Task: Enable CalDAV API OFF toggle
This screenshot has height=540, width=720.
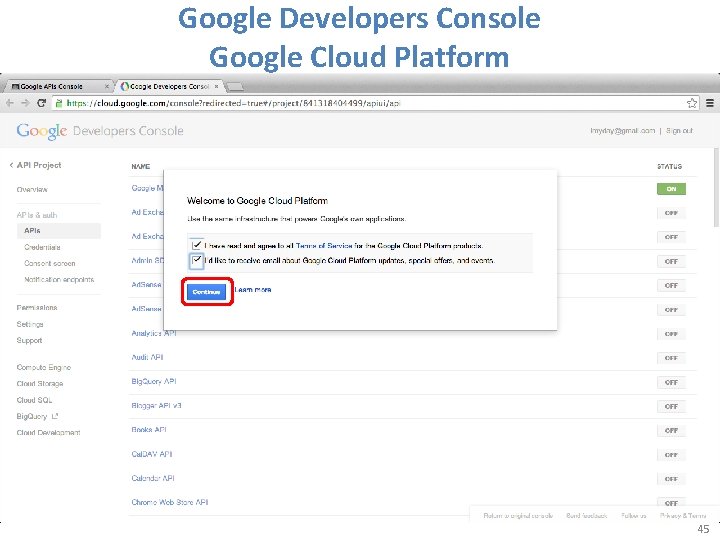Action: [x=671, y=455]
